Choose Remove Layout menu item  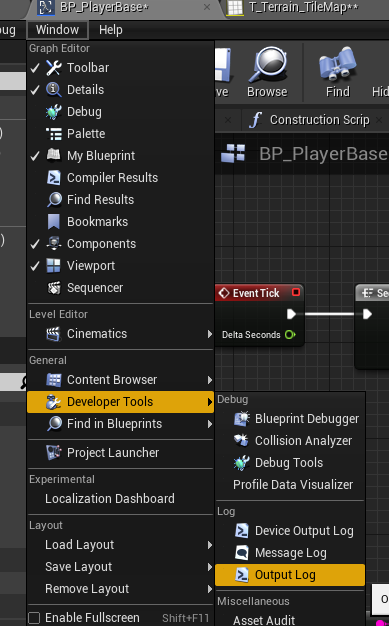[120, 589]
